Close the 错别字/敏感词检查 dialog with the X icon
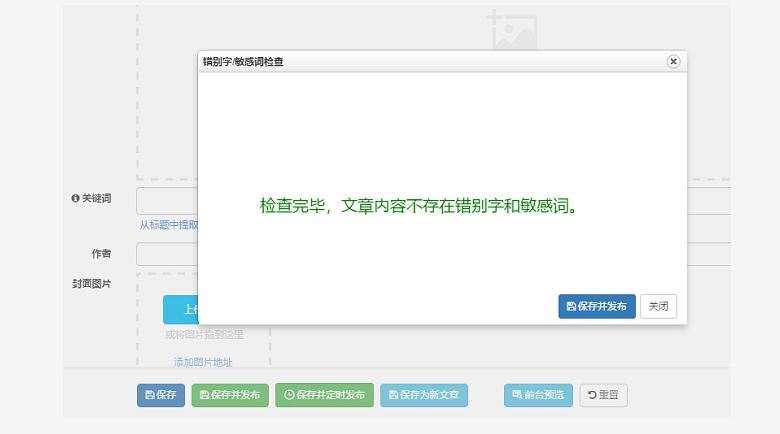 673,61
